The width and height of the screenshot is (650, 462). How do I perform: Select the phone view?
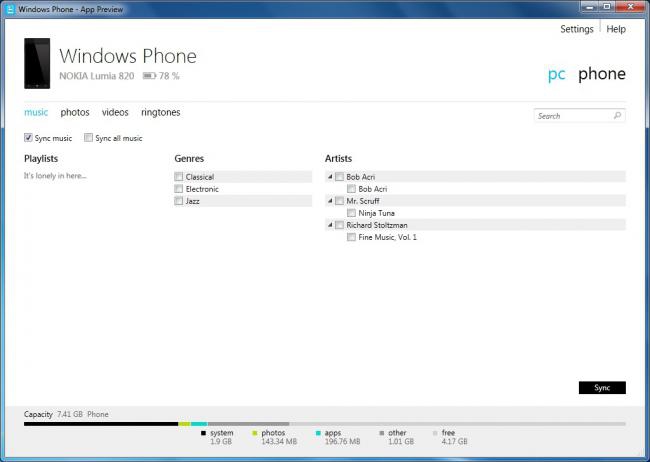point(602,74)
